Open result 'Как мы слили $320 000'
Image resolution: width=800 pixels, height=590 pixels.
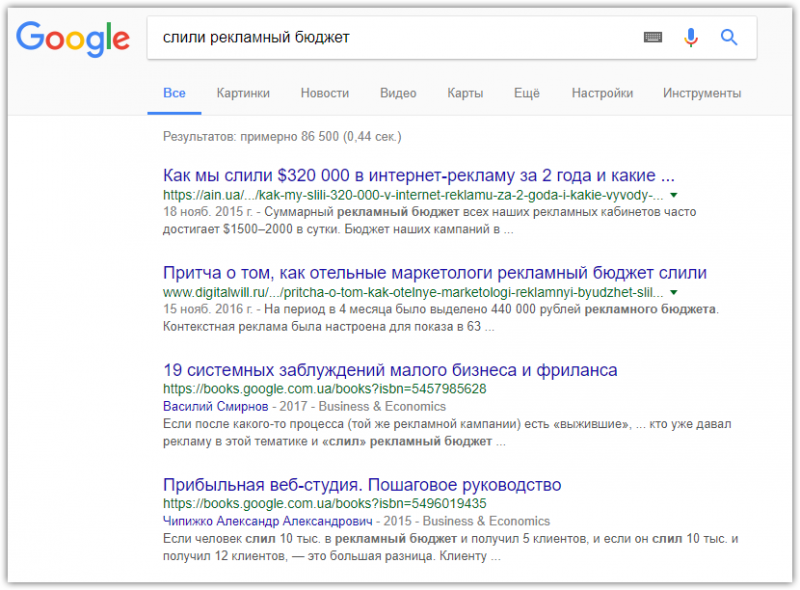point(418,175)
